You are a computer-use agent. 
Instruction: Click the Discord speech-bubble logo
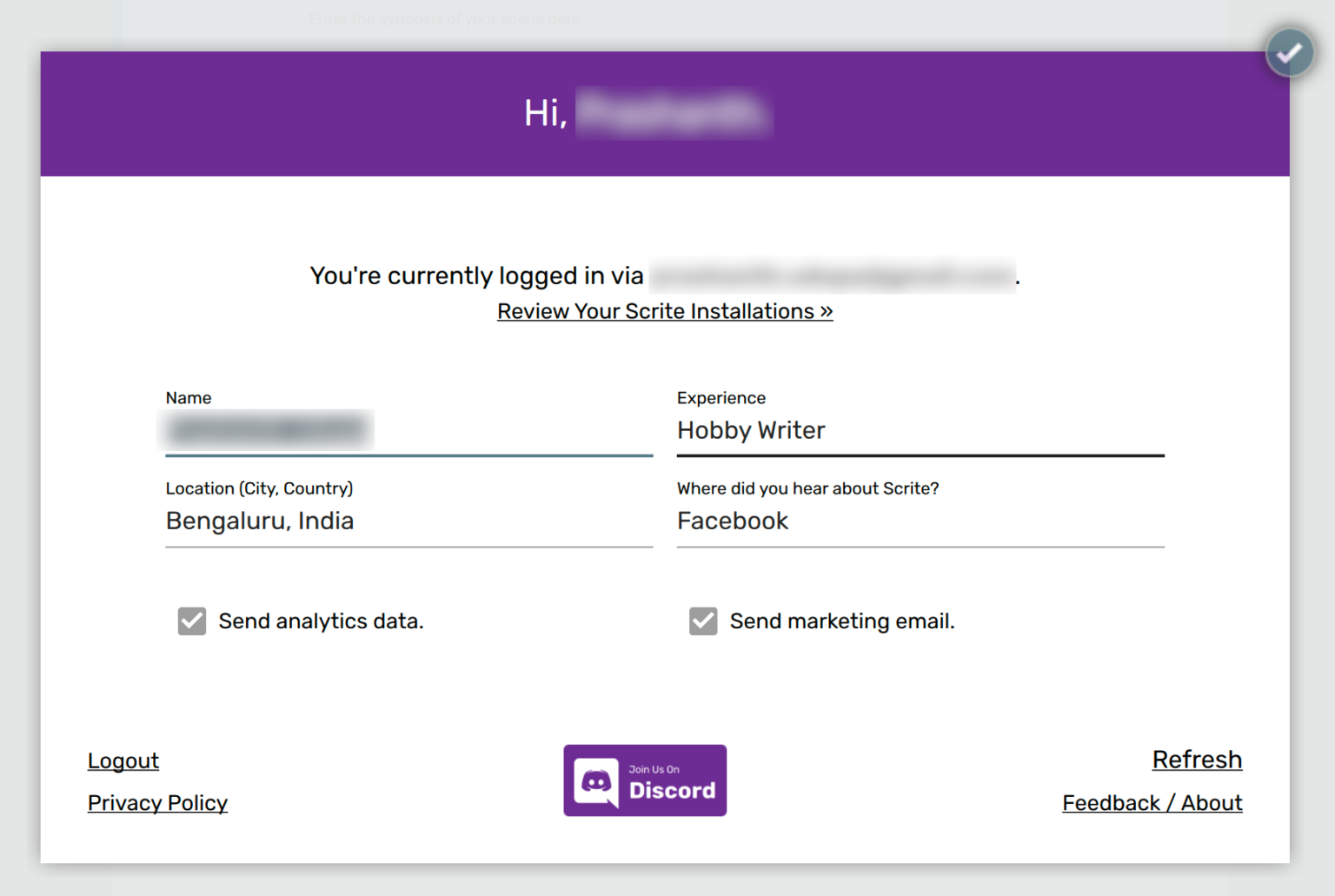(598, 780)
